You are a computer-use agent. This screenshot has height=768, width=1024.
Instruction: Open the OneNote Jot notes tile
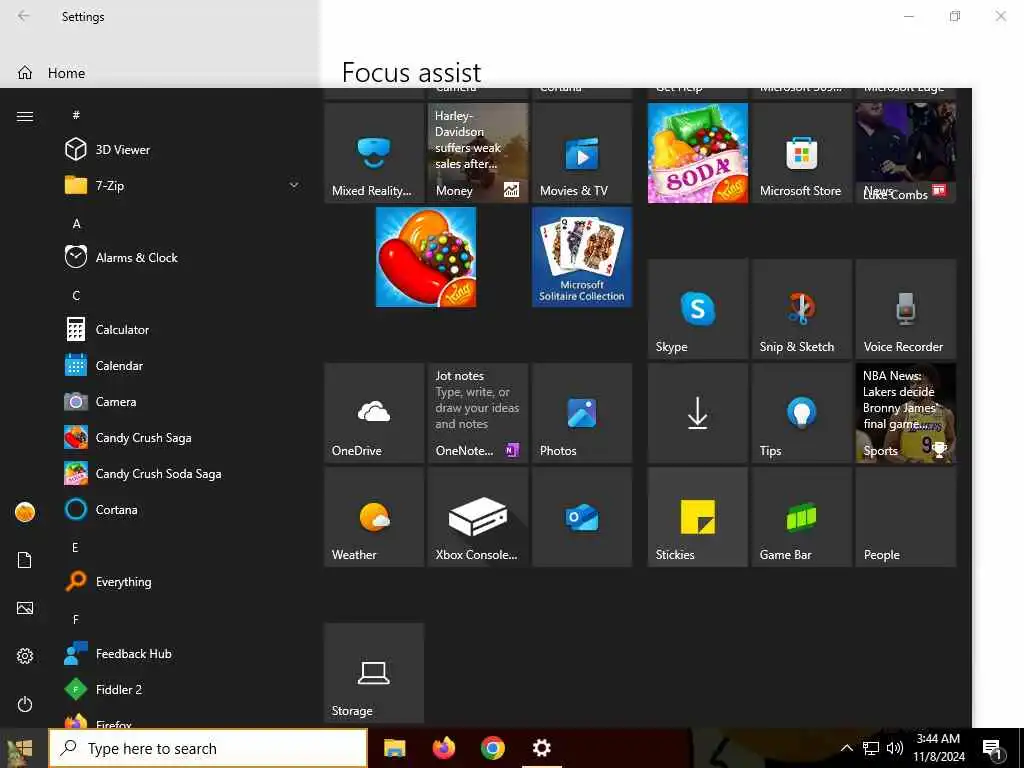(477, 413)
